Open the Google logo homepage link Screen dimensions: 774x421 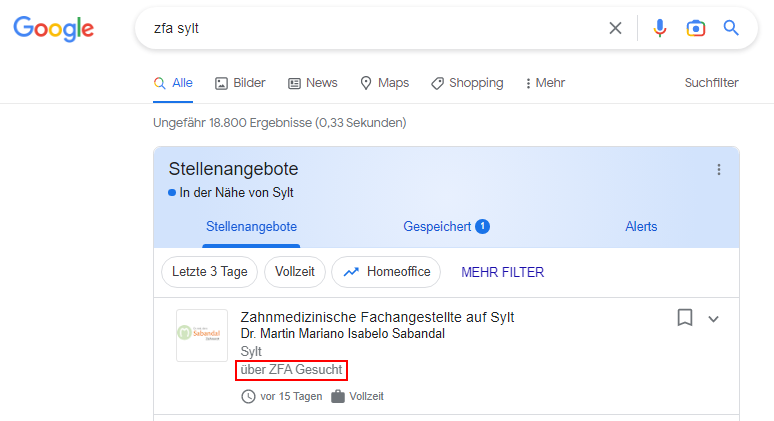pos(53,28)
